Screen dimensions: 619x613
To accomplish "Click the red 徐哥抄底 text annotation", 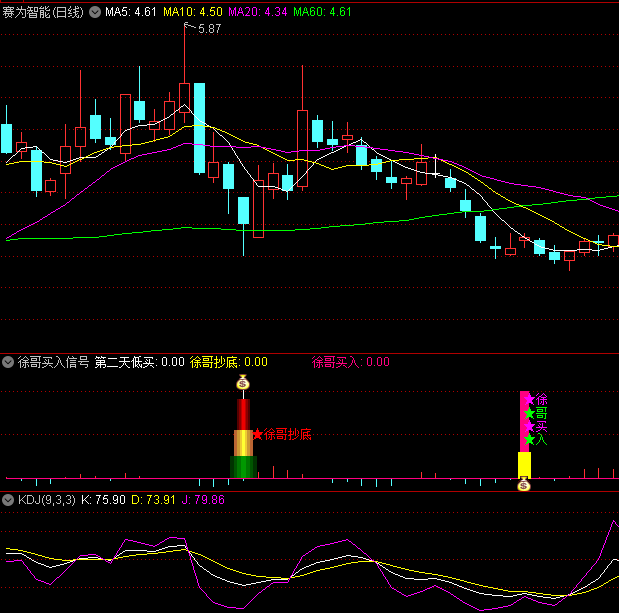I will point(287,434).
